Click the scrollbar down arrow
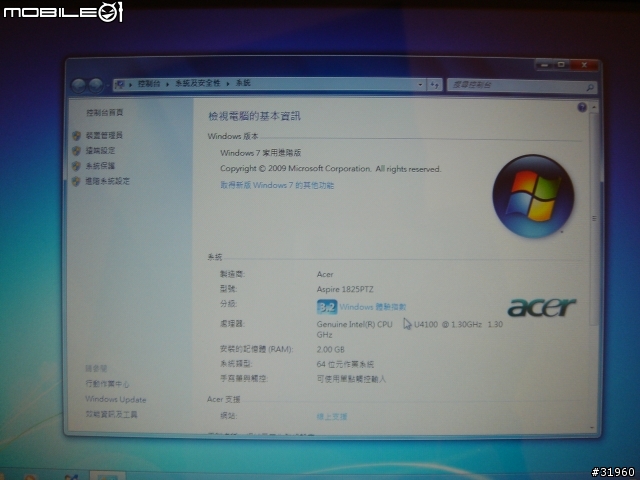This screenshot has height=480, width=640. (593, 427)
